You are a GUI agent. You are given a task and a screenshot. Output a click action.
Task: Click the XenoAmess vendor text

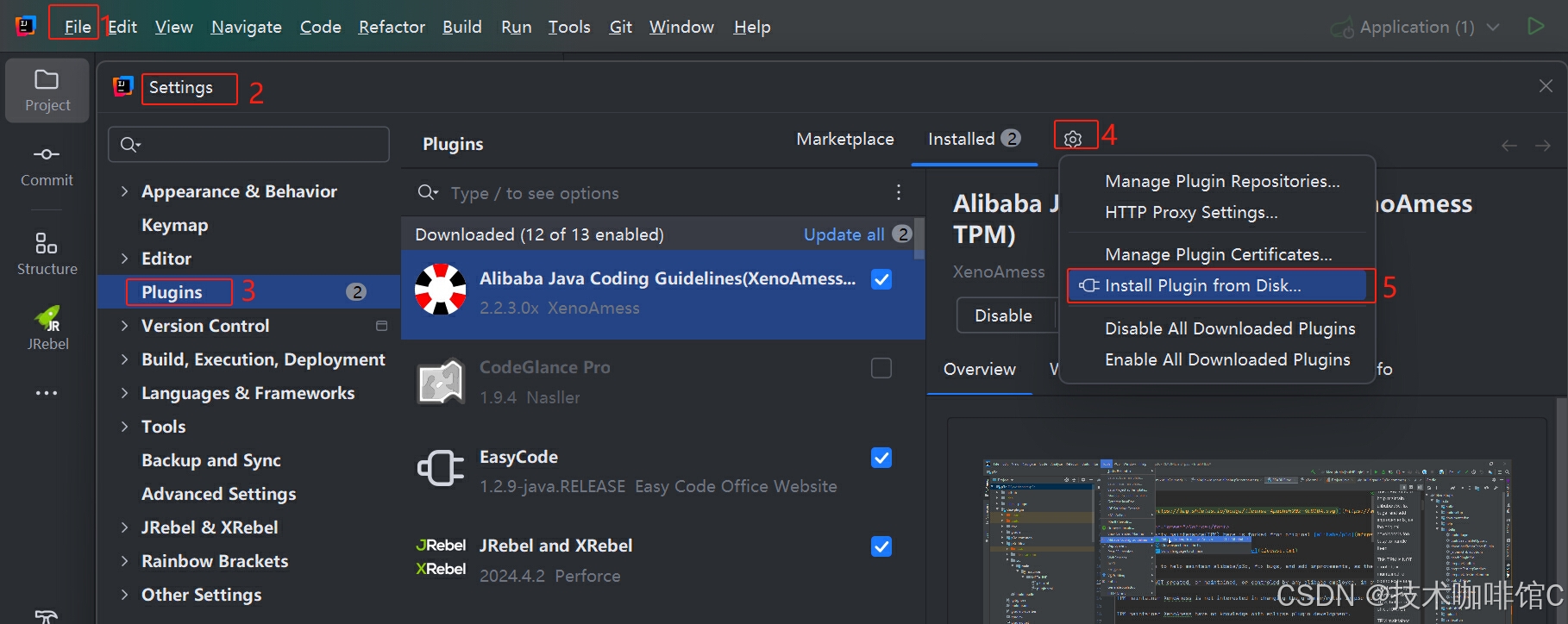(998, 271)
